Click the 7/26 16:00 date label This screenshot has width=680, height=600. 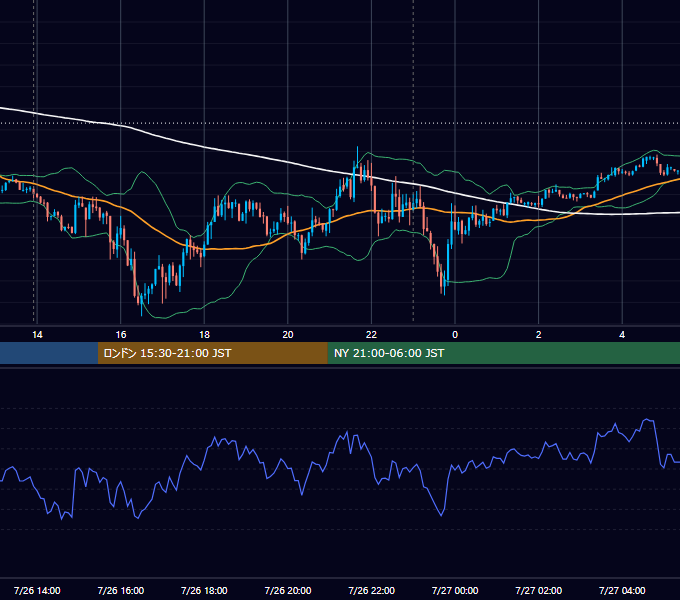pos(121,590)
